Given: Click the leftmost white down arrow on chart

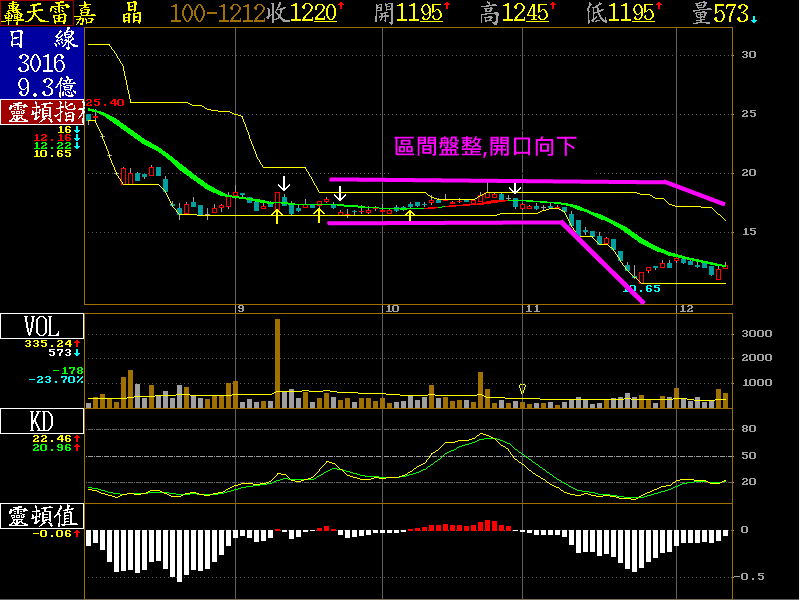Looking at the screenshot, I should [285, 183].
